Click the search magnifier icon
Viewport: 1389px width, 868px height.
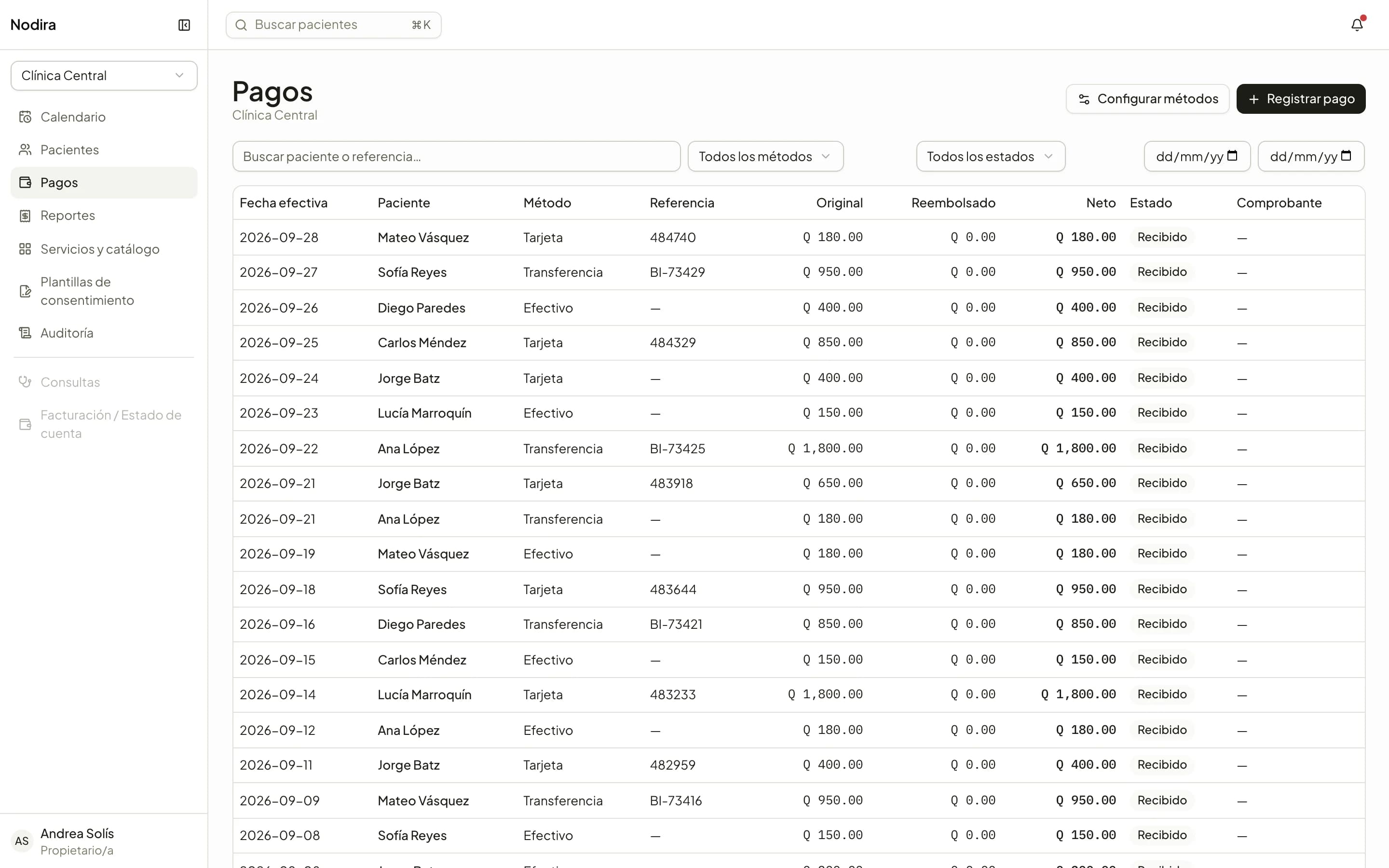point(241,25)
